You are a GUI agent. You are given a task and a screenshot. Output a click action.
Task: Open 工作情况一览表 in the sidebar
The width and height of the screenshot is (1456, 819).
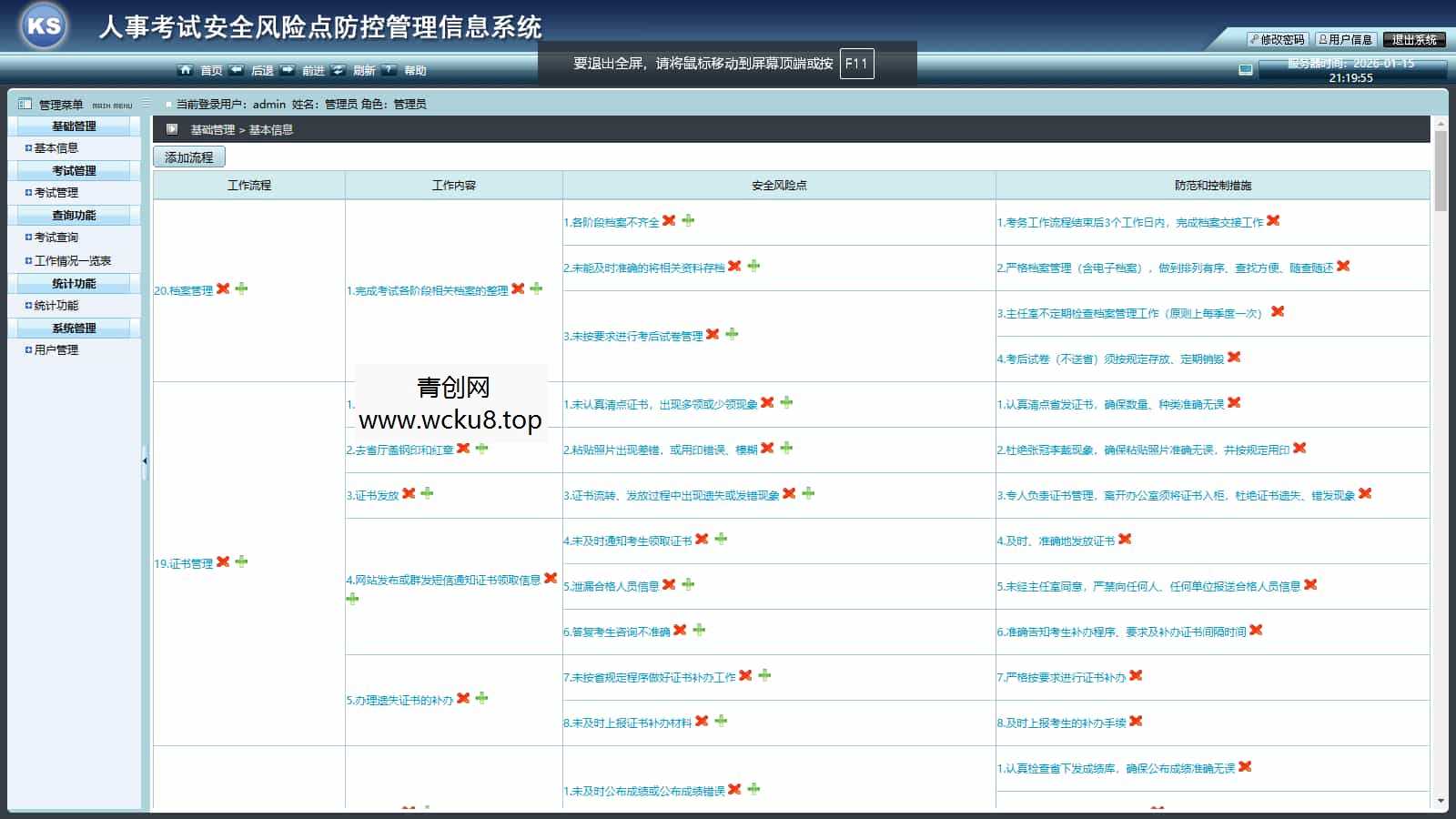73,260
